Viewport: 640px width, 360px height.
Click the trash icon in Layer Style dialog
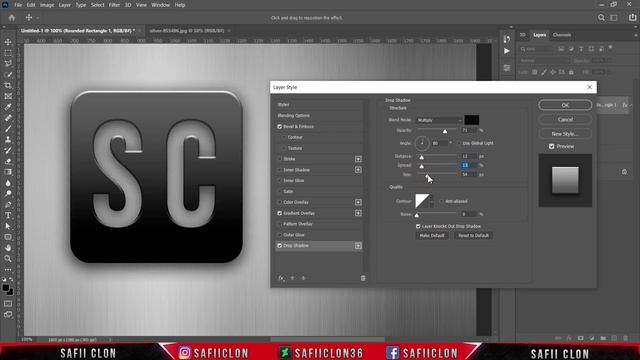363,278
